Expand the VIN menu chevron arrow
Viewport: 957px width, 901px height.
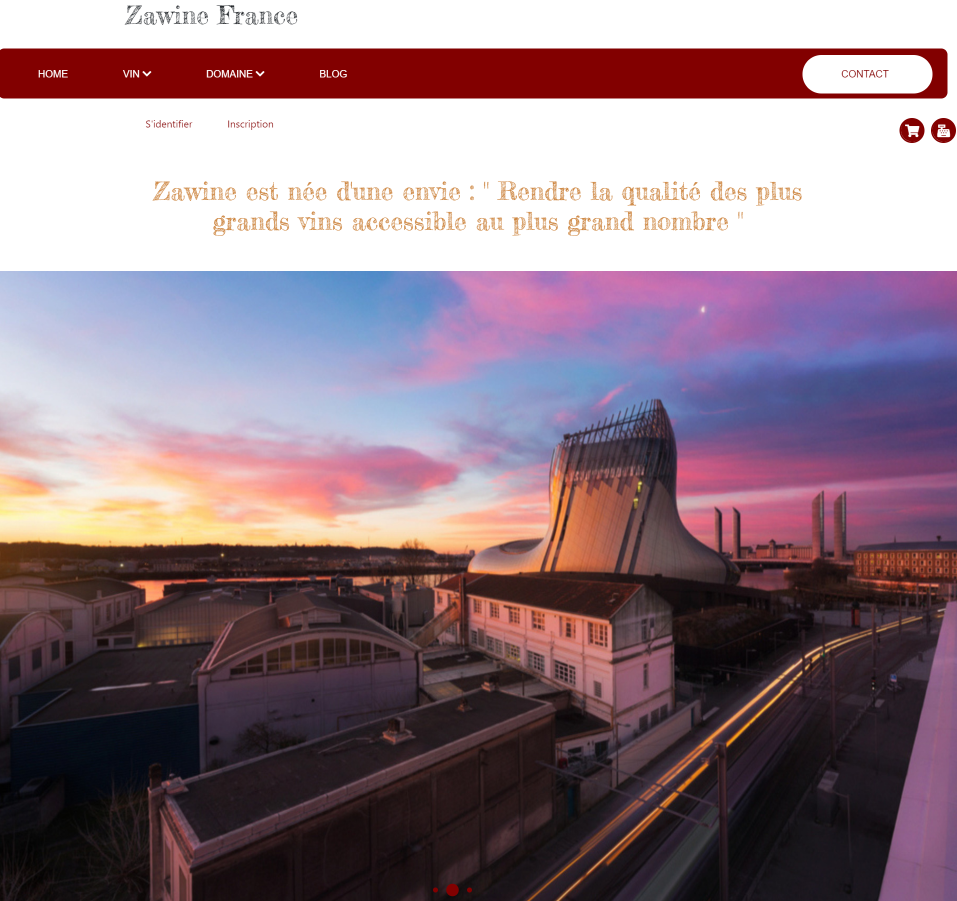tap(147, 74)
